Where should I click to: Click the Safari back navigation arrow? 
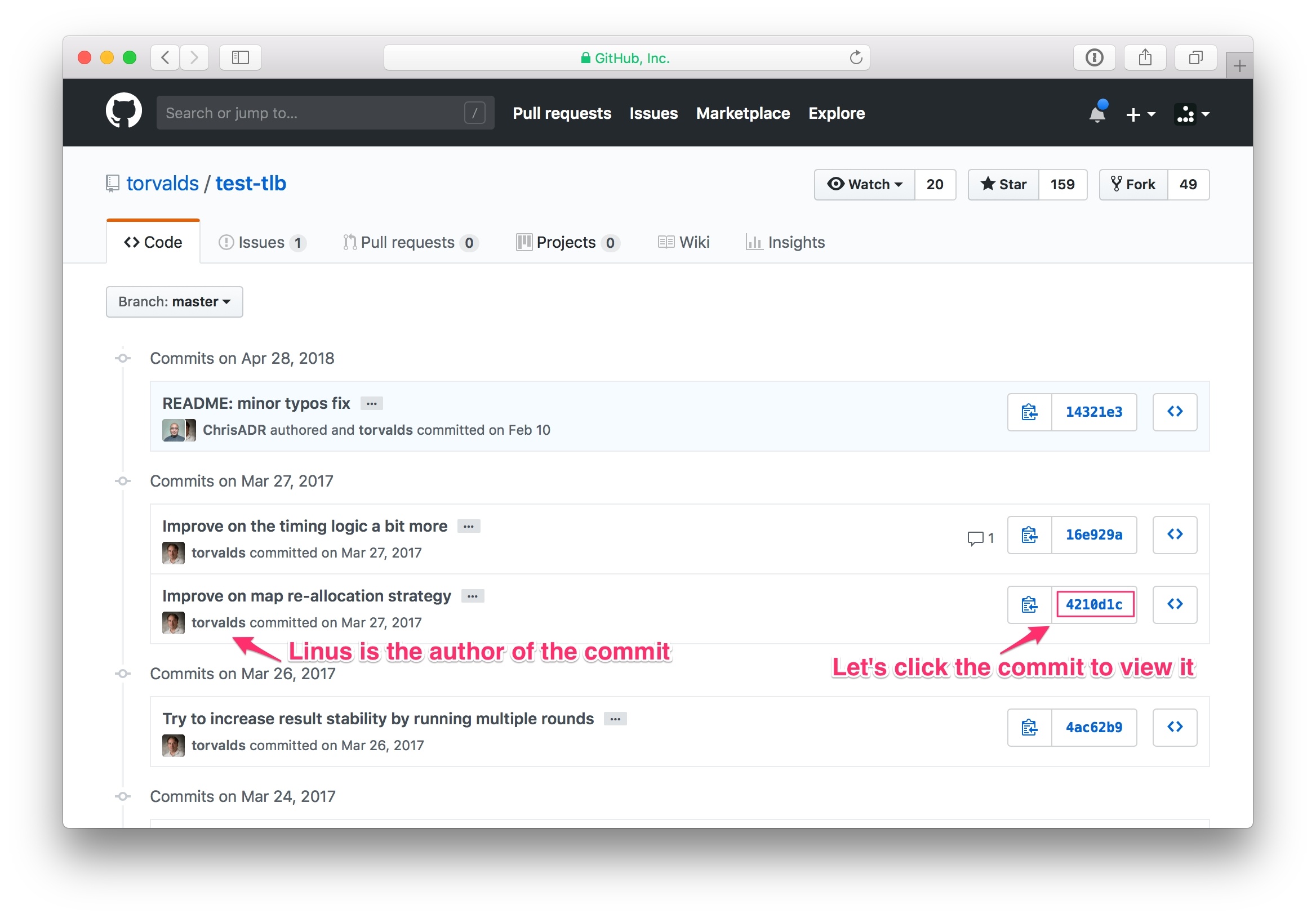(x=164, y=57)
